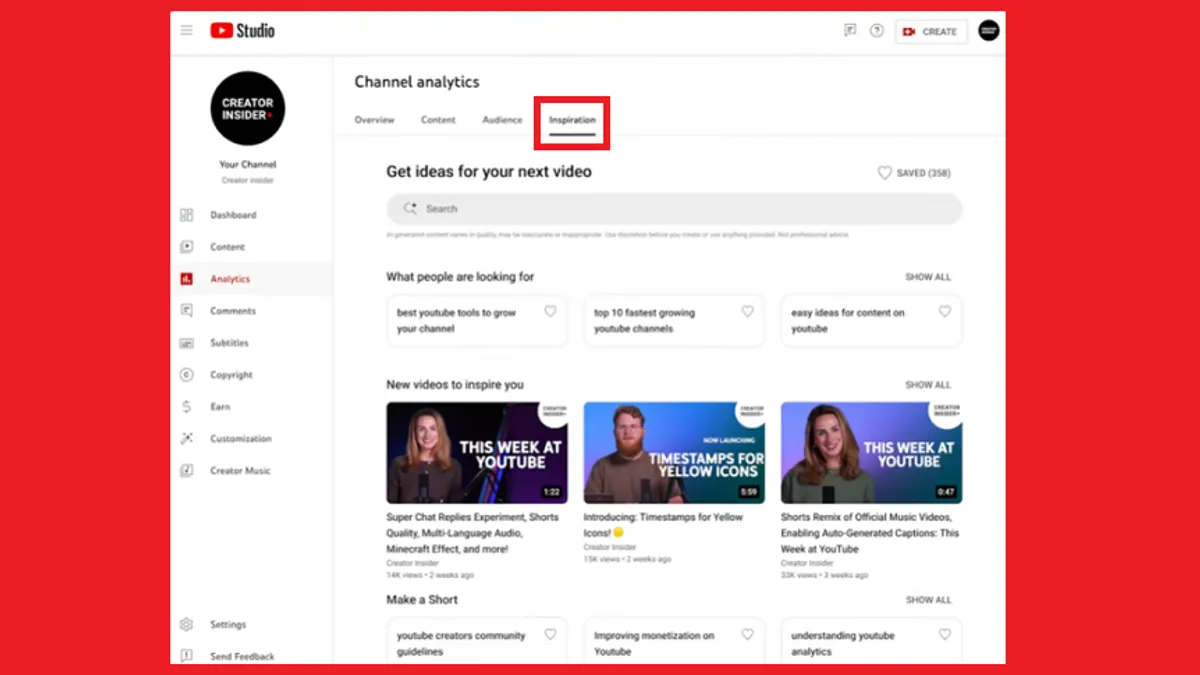Click the Content icon in sidebar
This screenshot has height=675, width=1200.
pyautogui.click(x=186, y=247)
